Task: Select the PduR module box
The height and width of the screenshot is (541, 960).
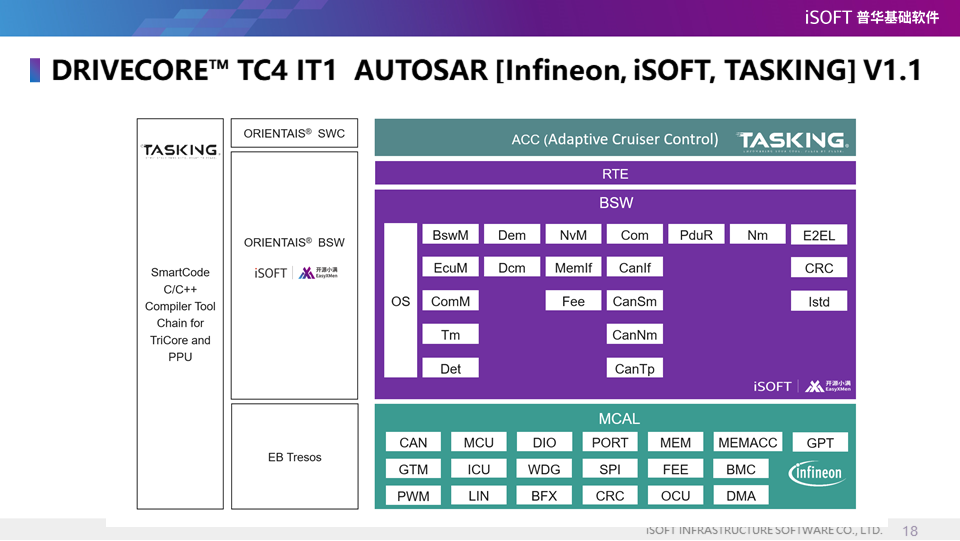Action: coord(696,235)
